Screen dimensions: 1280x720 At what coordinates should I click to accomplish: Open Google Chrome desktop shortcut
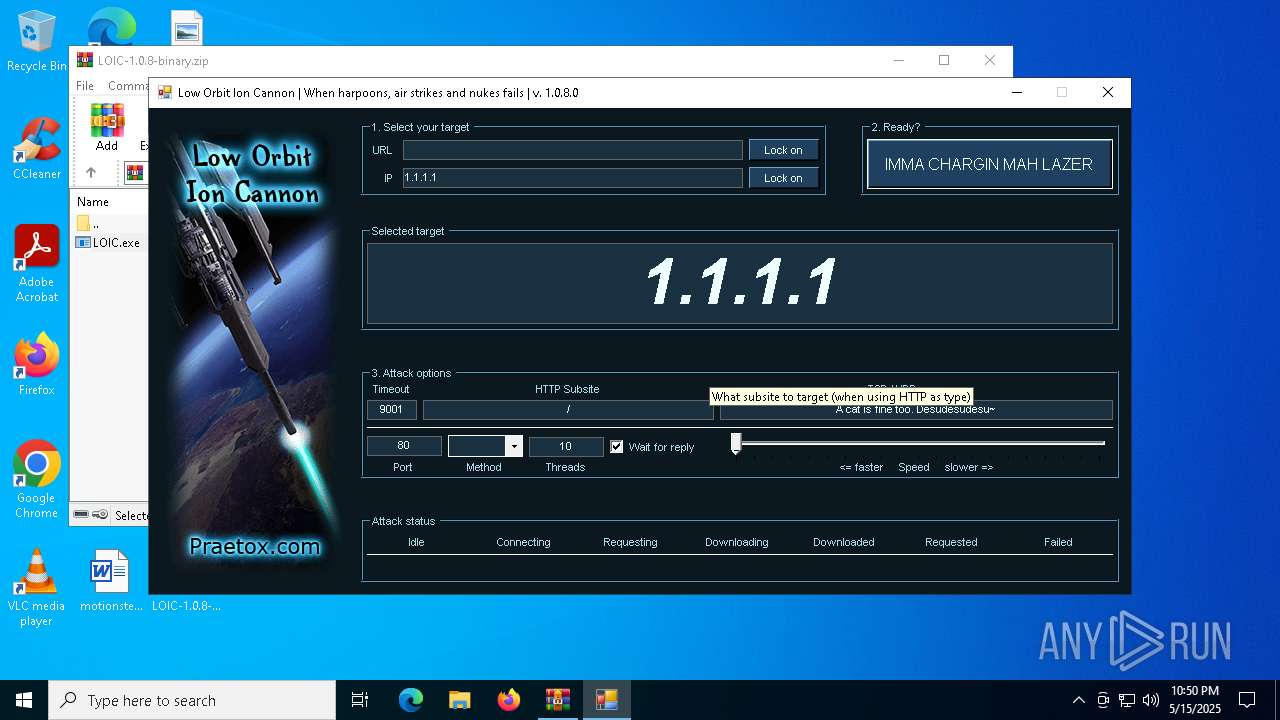37,480
